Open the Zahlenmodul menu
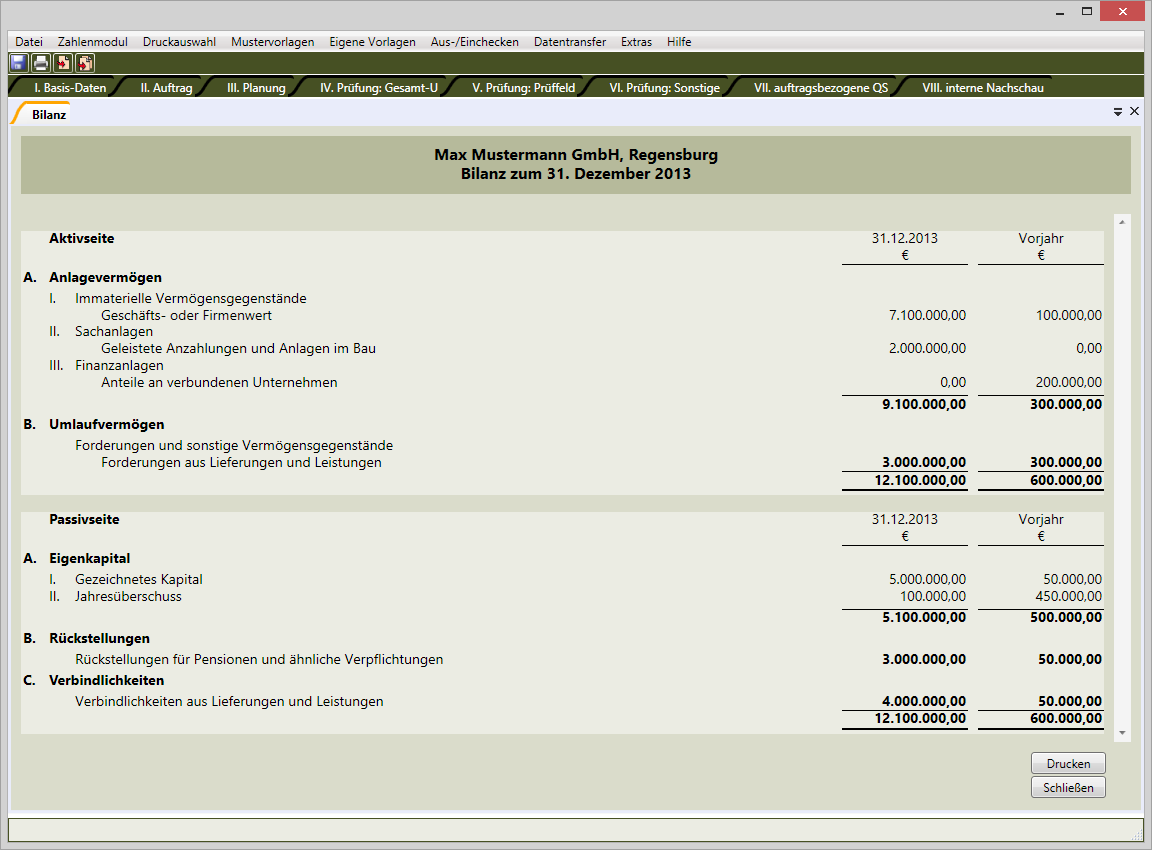This screenshot has width=1152, height=850. point(93,42)
